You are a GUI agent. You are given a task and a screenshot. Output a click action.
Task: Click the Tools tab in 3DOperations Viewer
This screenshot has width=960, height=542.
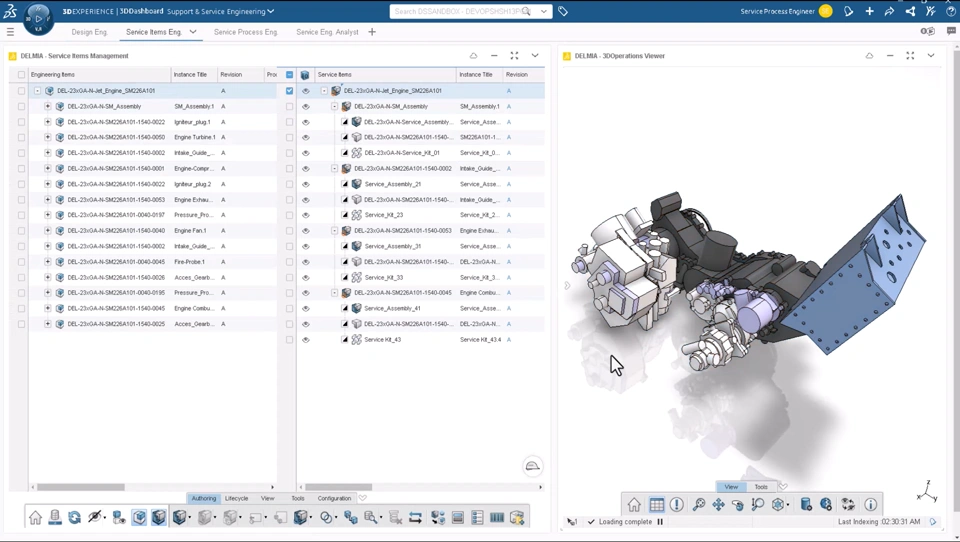coord(760,487)
